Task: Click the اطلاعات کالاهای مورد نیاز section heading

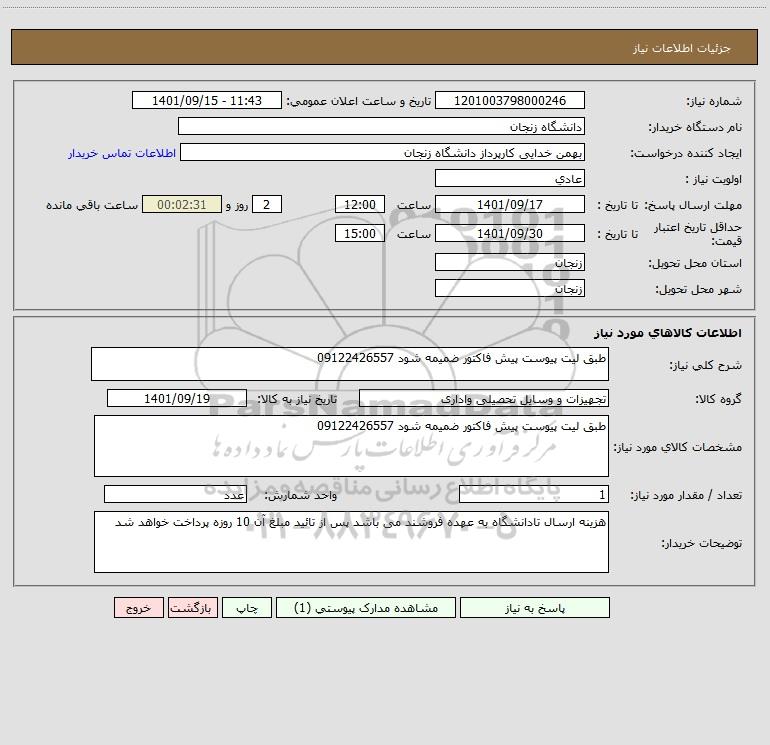Action: 668,333
